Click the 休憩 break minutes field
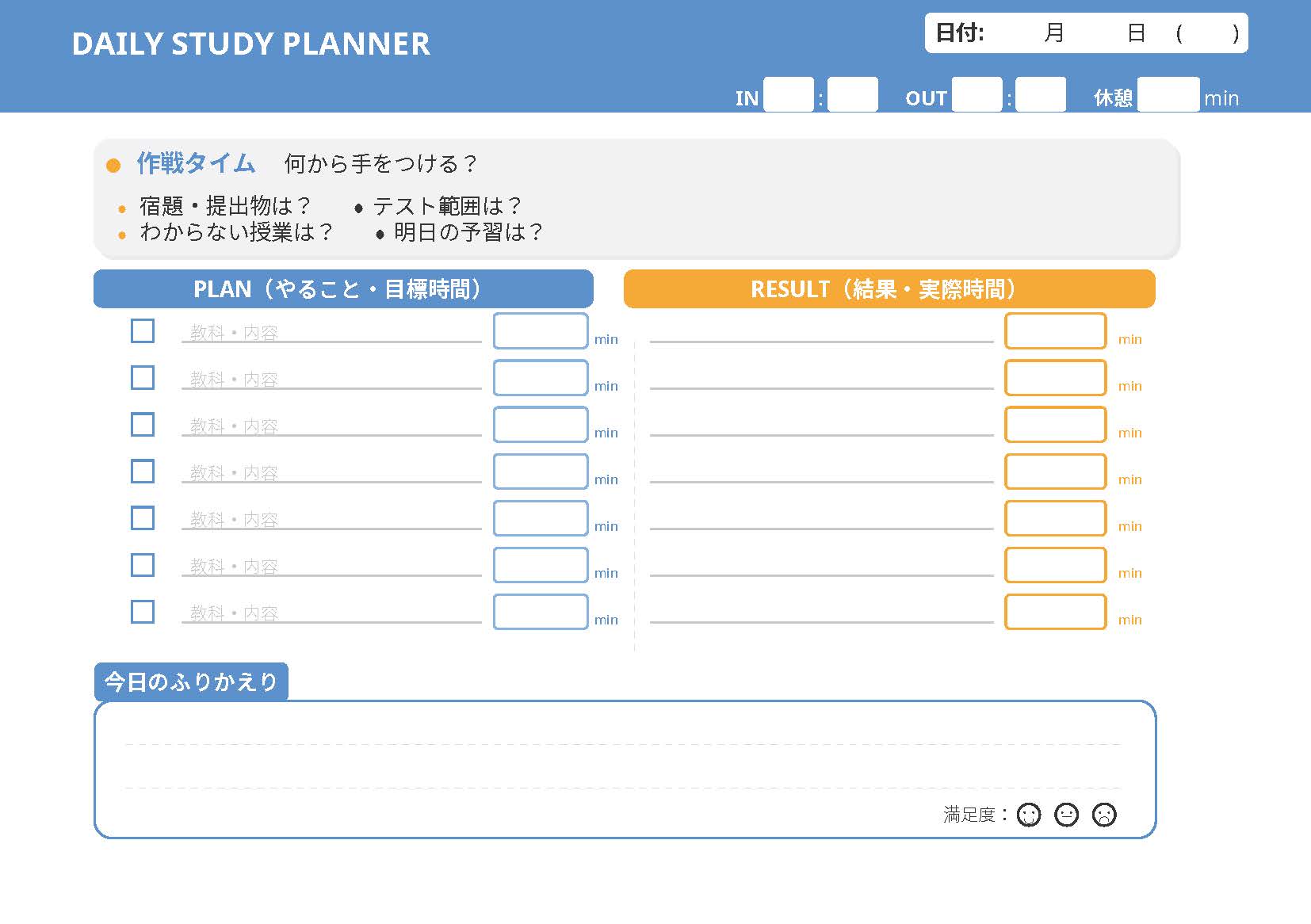The width and height of the screenshot is (1311, 924). coord(1167,93)
